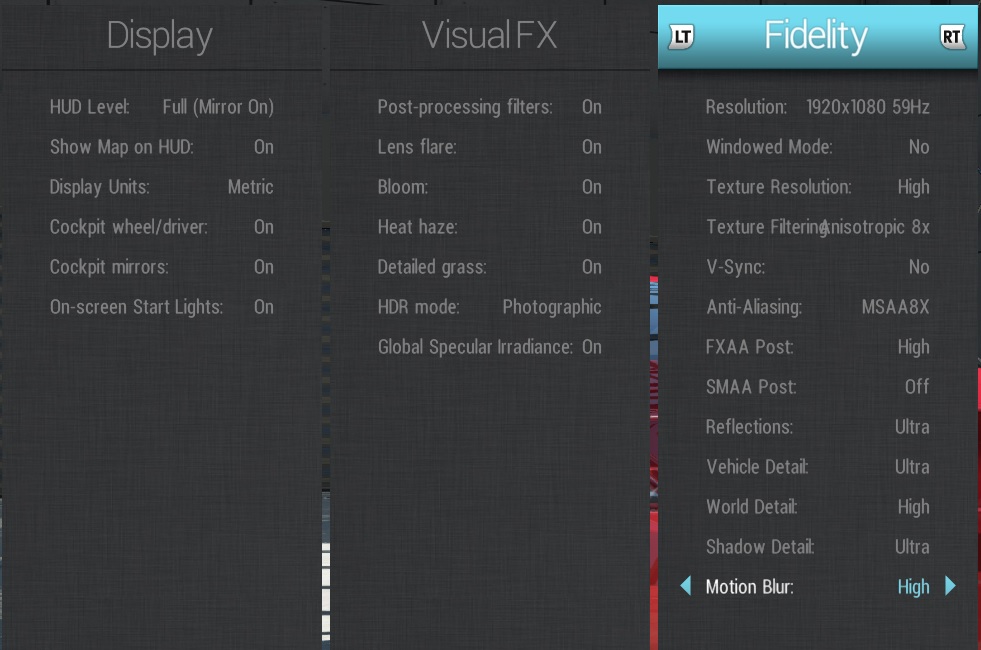Change HDR mode Photographic value
This screenshot has width=981, height=650.
tap(551, 307)
